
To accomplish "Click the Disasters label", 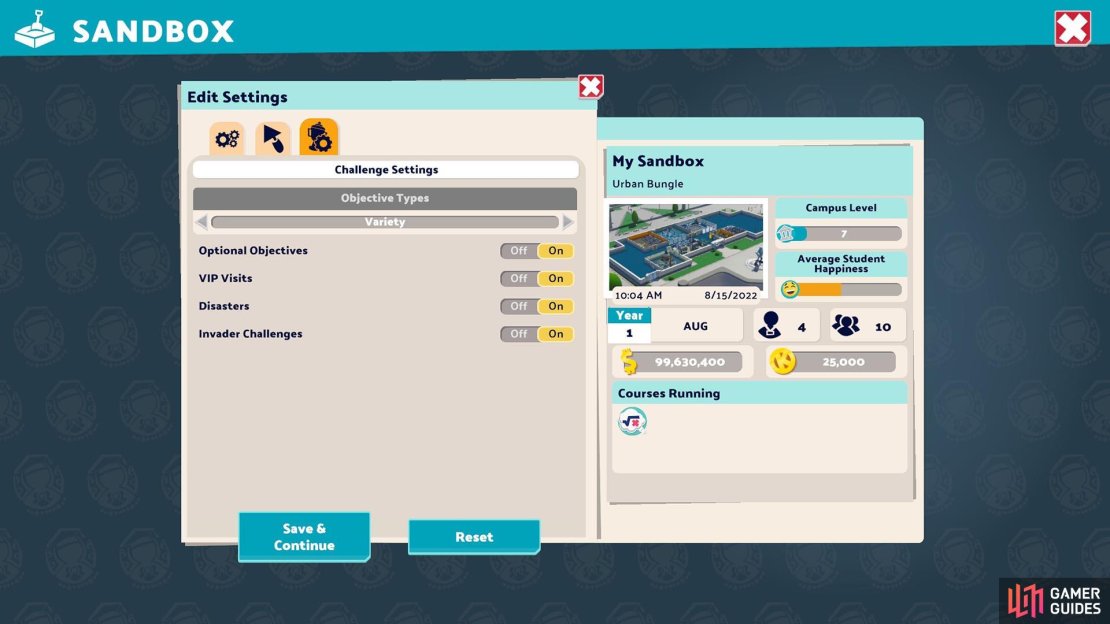I will click(224, 306).
